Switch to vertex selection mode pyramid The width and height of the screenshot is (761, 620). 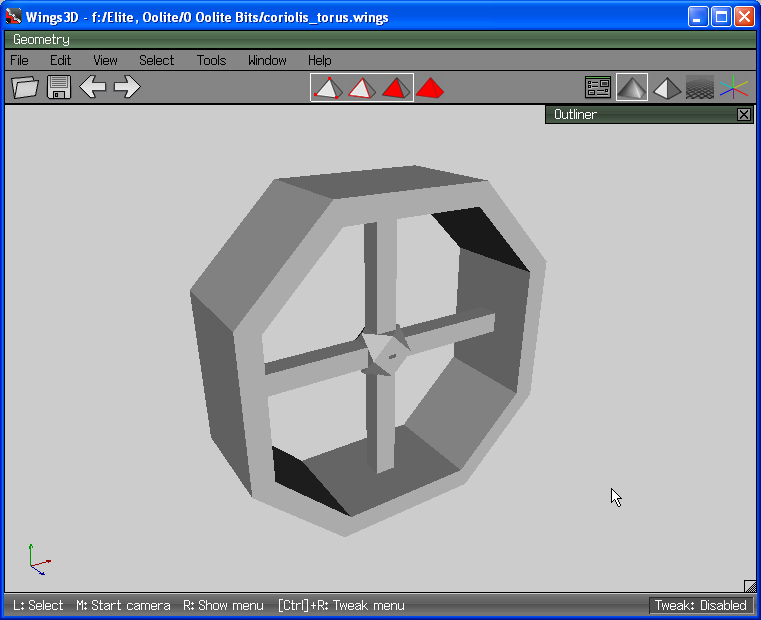pos(328,88)
